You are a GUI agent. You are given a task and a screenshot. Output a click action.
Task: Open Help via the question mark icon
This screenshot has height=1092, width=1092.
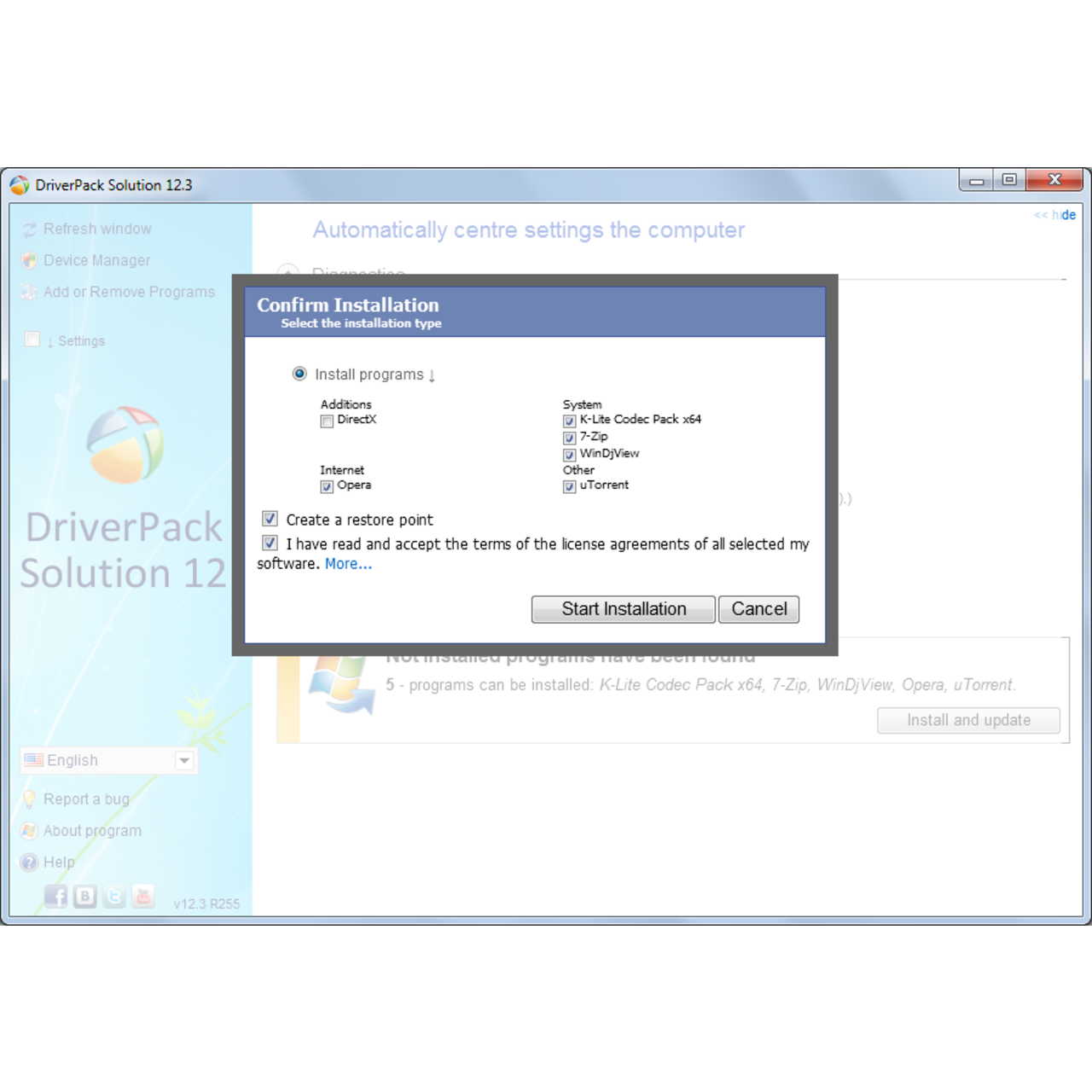click(29, 862)
